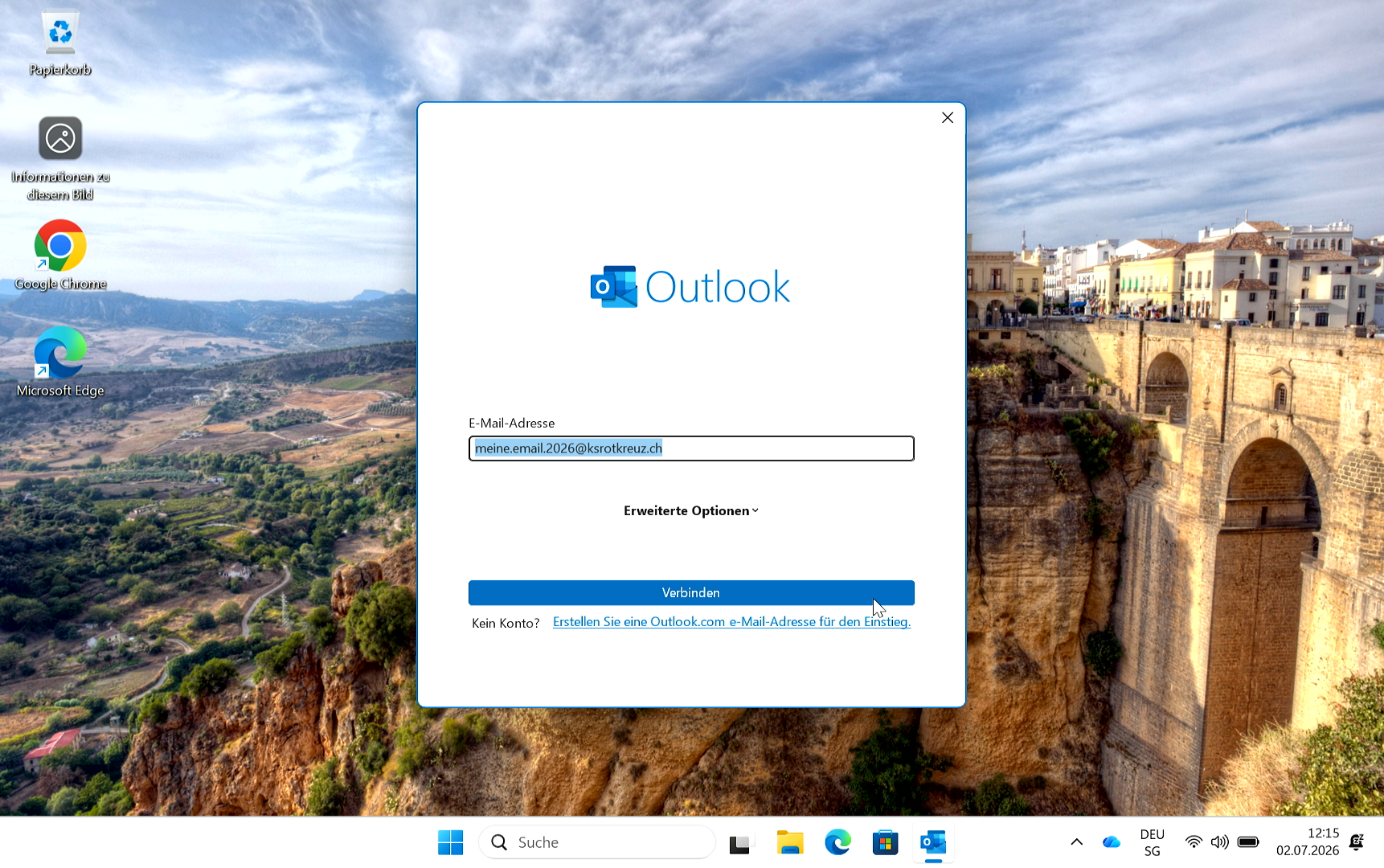Click into the E-Mail-Adresse field
The image size is (1384, 868).
click(691, 448)
